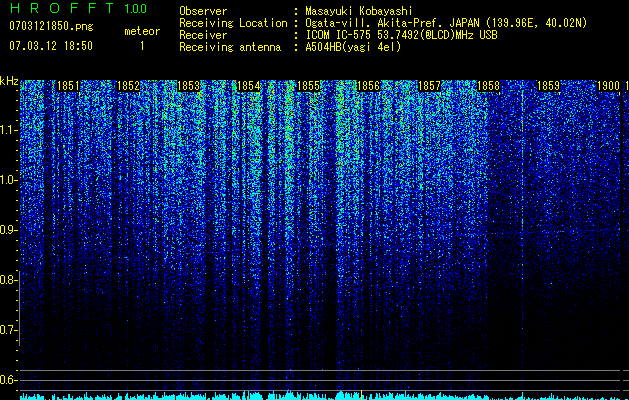The image size is (629, 400).
Task: Click the 1856 time marker
Action: pyautogui.click(x=368, y=86)
